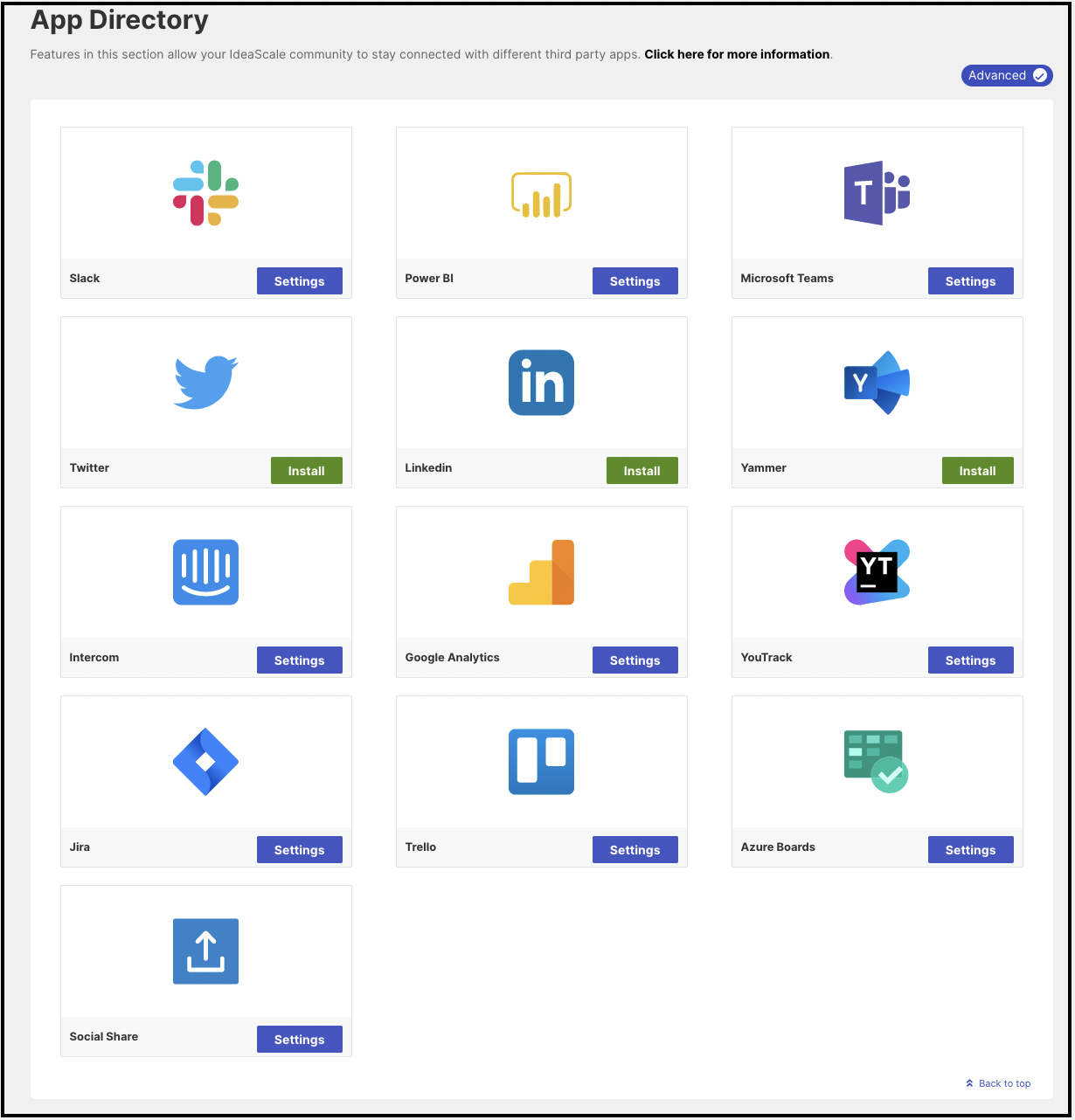Install the Twitter app
Viewport: 1075px width, 1120px height.
coord(306,470)
